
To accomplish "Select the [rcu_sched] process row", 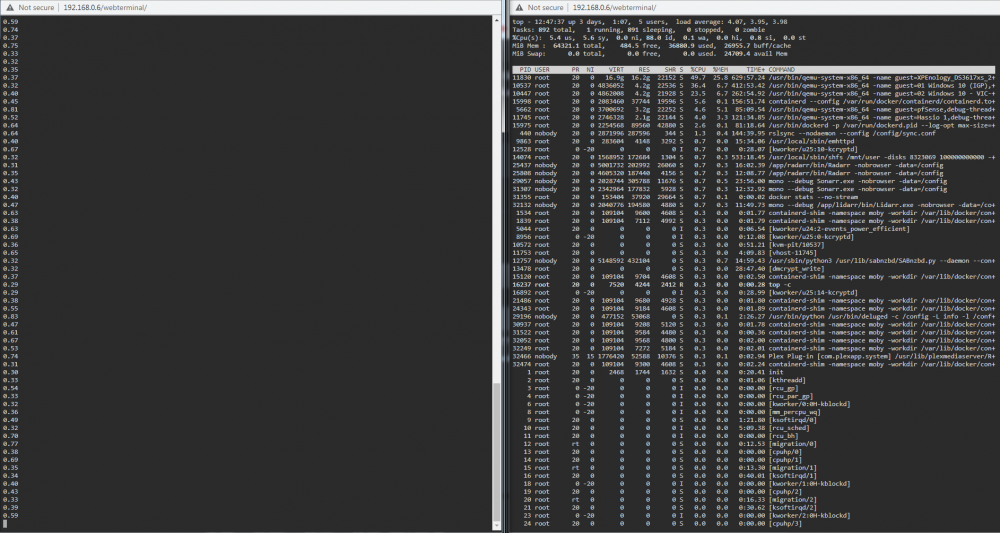I will 753,428.
